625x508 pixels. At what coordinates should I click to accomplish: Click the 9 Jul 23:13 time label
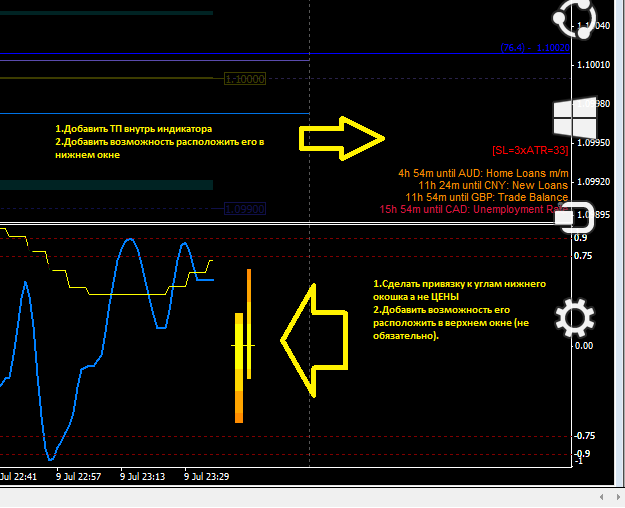tap(142, 476)
